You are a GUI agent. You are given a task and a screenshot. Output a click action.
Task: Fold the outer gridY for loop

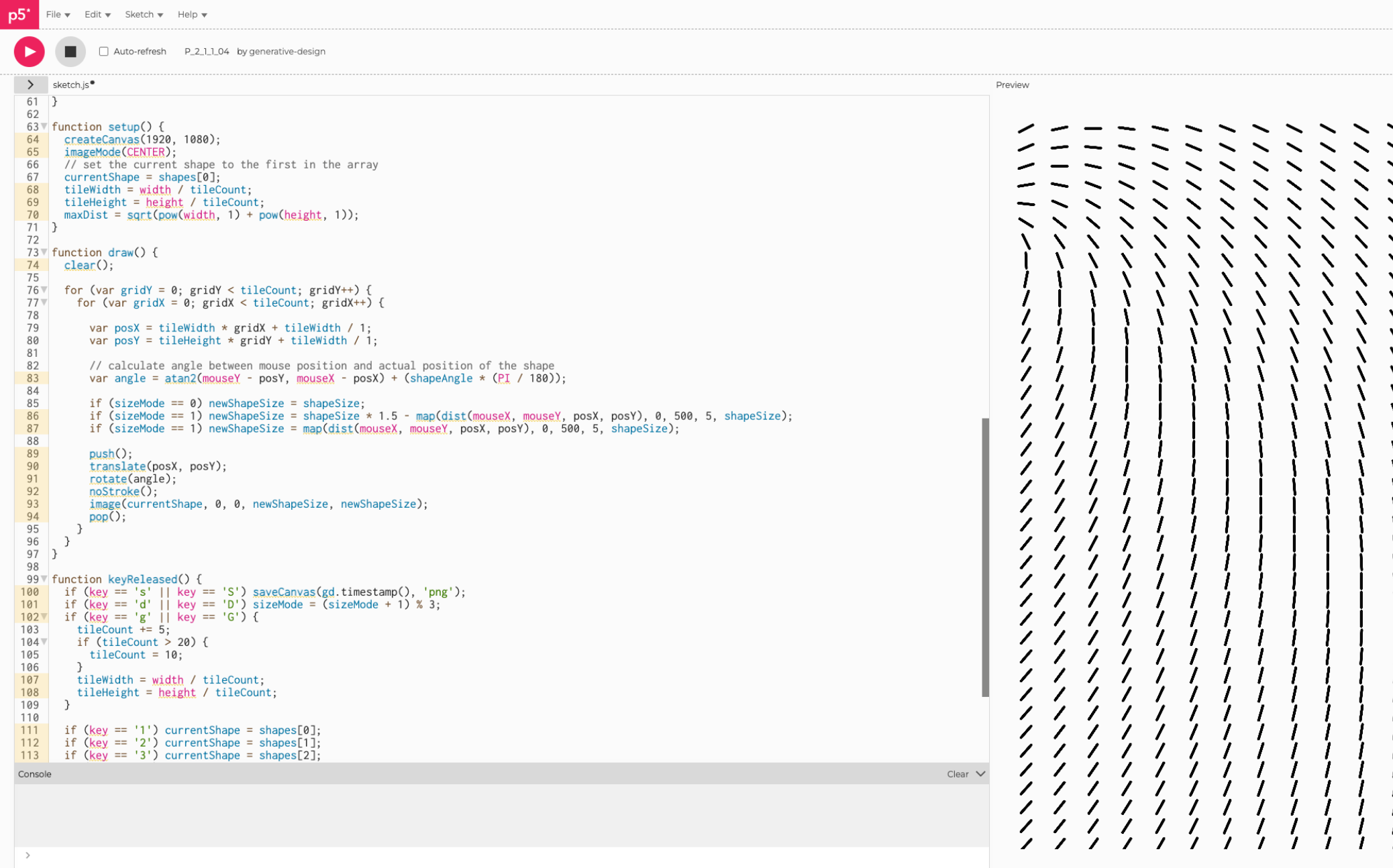tap(44, 290)
